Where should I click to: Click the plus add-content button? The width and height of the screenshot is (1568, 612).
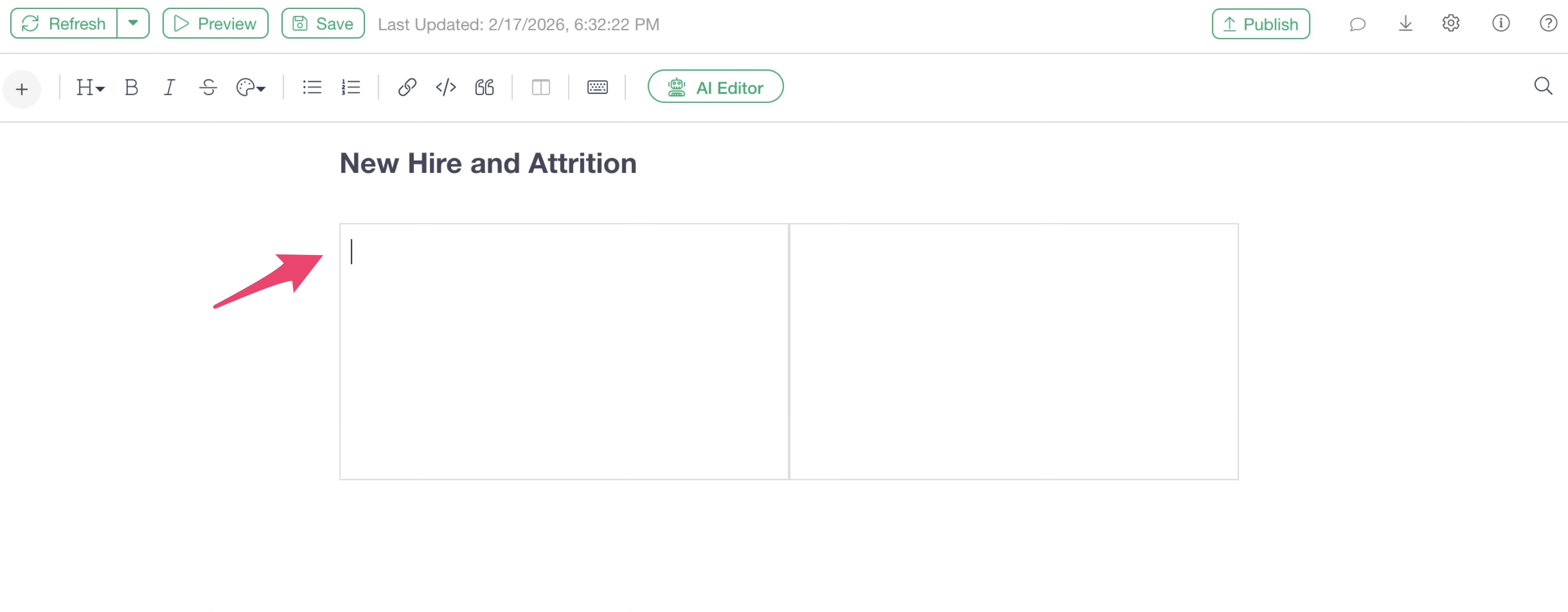click(x=22, y=89)
